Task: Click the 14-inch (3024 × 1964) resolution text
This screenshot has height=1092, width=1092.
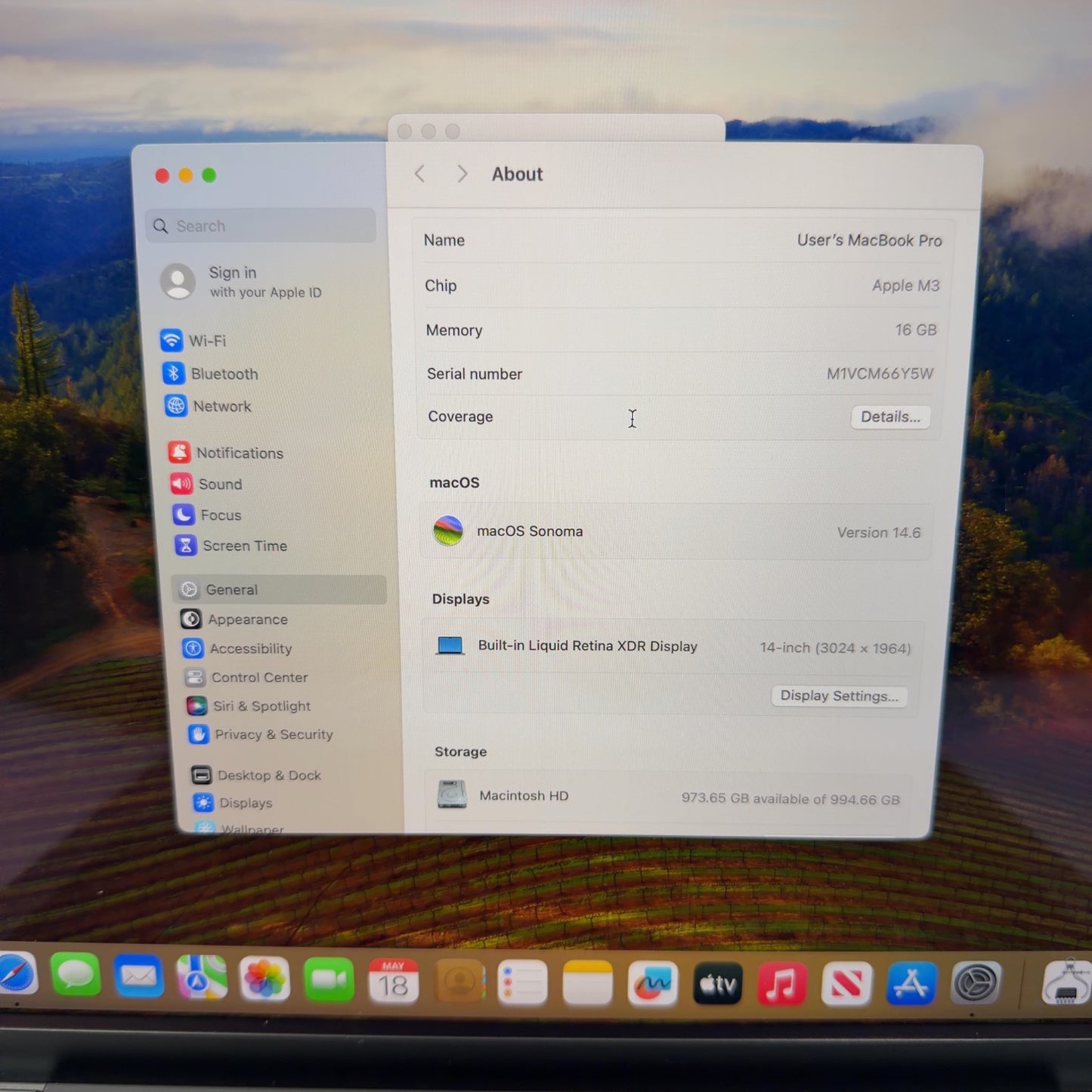Action: tap(835, 648)
